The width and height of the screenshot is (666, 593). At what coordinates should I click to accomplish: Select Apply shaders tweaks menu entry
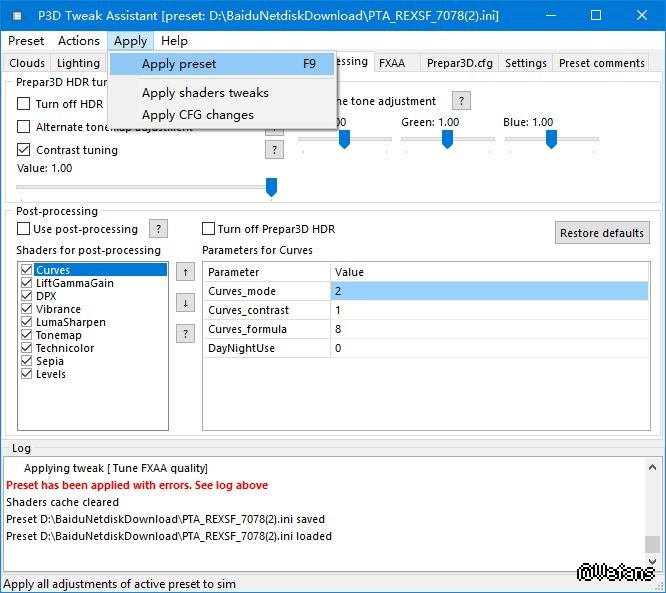(205, 93)
